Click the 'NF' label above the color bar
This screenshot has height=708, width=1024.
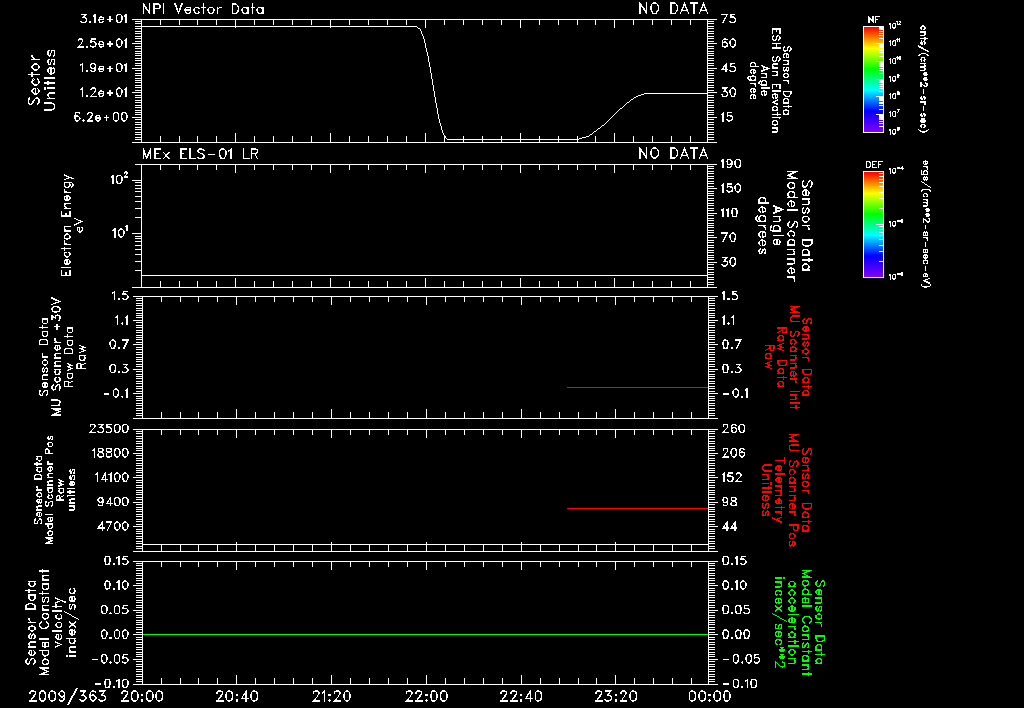[x=873, y=20]
